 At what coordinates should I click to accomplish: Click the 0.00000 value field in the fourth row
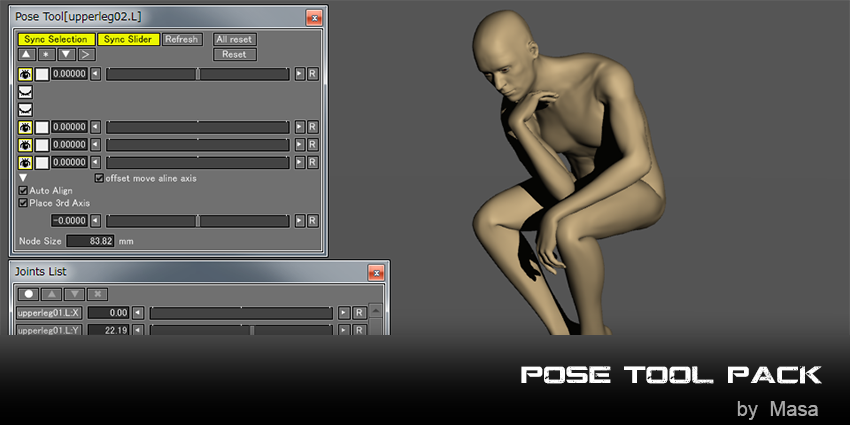tap(69, 162)
